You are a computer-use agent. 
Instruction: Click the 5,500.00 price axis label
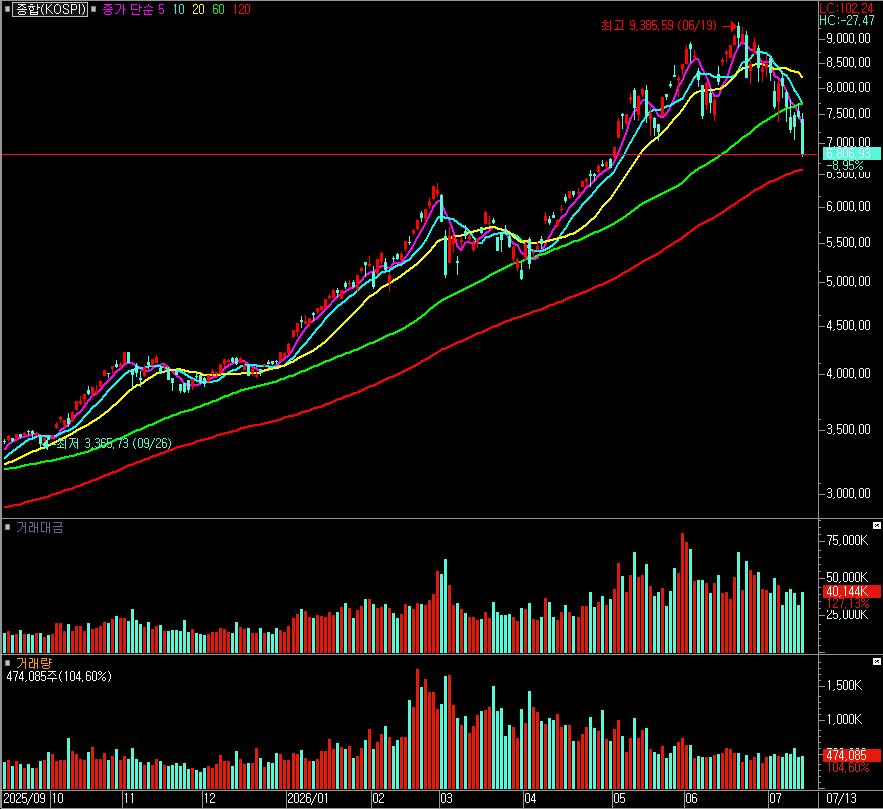coord(848,242)
